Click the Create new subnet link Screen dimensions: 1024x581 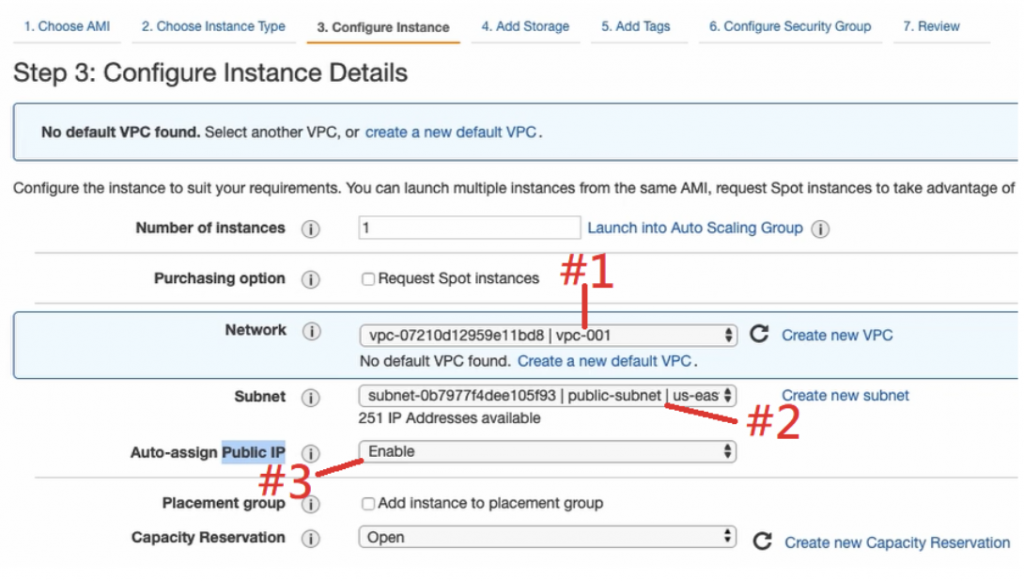coord(845,395)
